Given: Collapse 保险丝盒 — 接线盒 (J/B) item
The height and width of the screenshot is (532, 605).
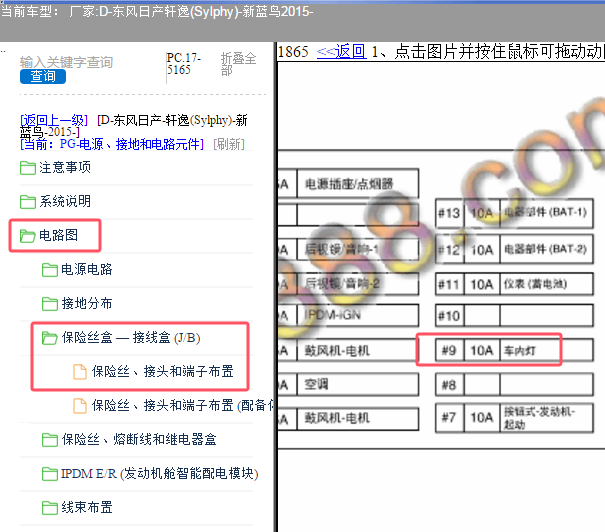Looking at the screenshot, I should (x=131, y=338).
